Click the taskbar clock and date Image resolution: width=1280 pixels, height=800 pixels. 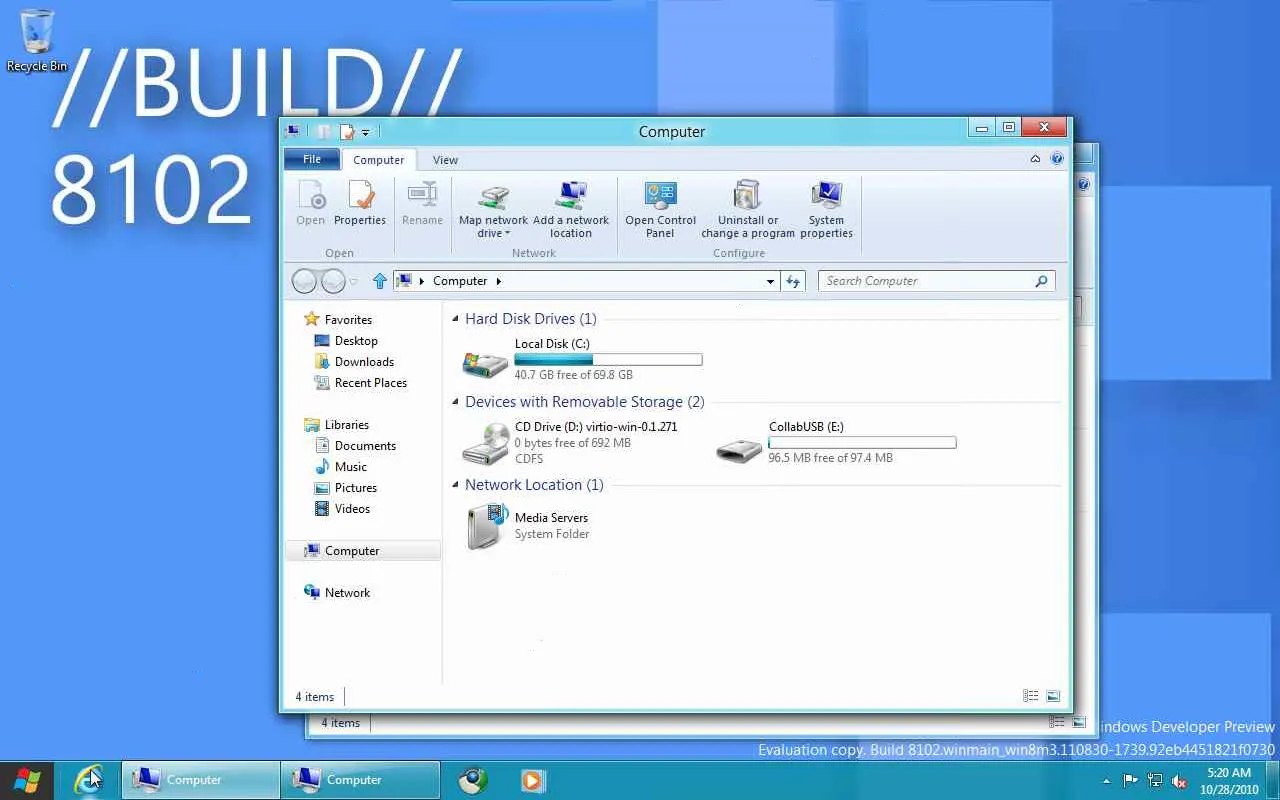[x=1229, y=780]
